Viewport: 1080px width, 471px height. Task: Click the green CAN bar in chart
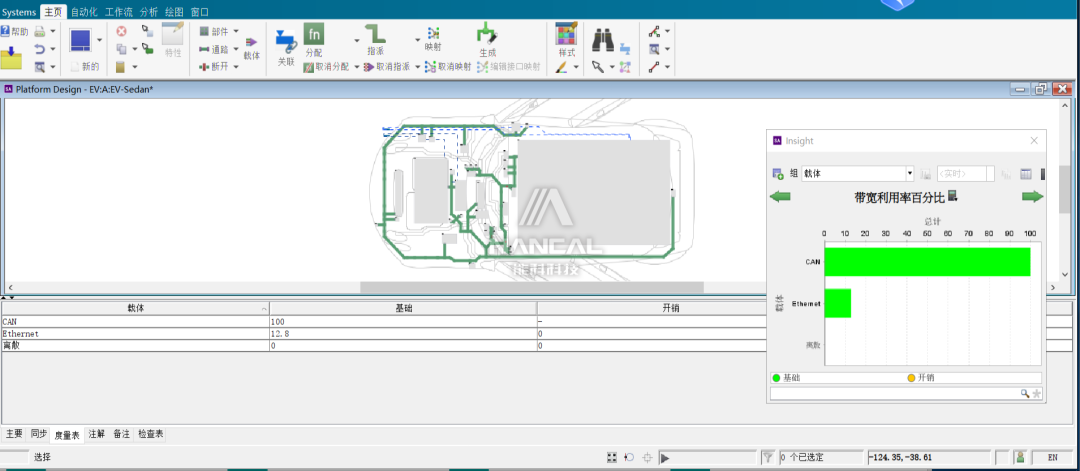926,262
